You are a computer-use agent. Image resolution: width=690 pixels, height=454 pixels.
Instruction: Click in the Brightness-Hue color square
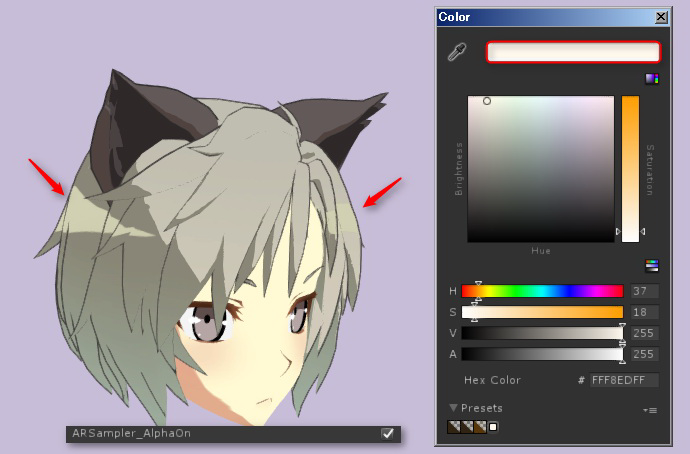point(540,168)
